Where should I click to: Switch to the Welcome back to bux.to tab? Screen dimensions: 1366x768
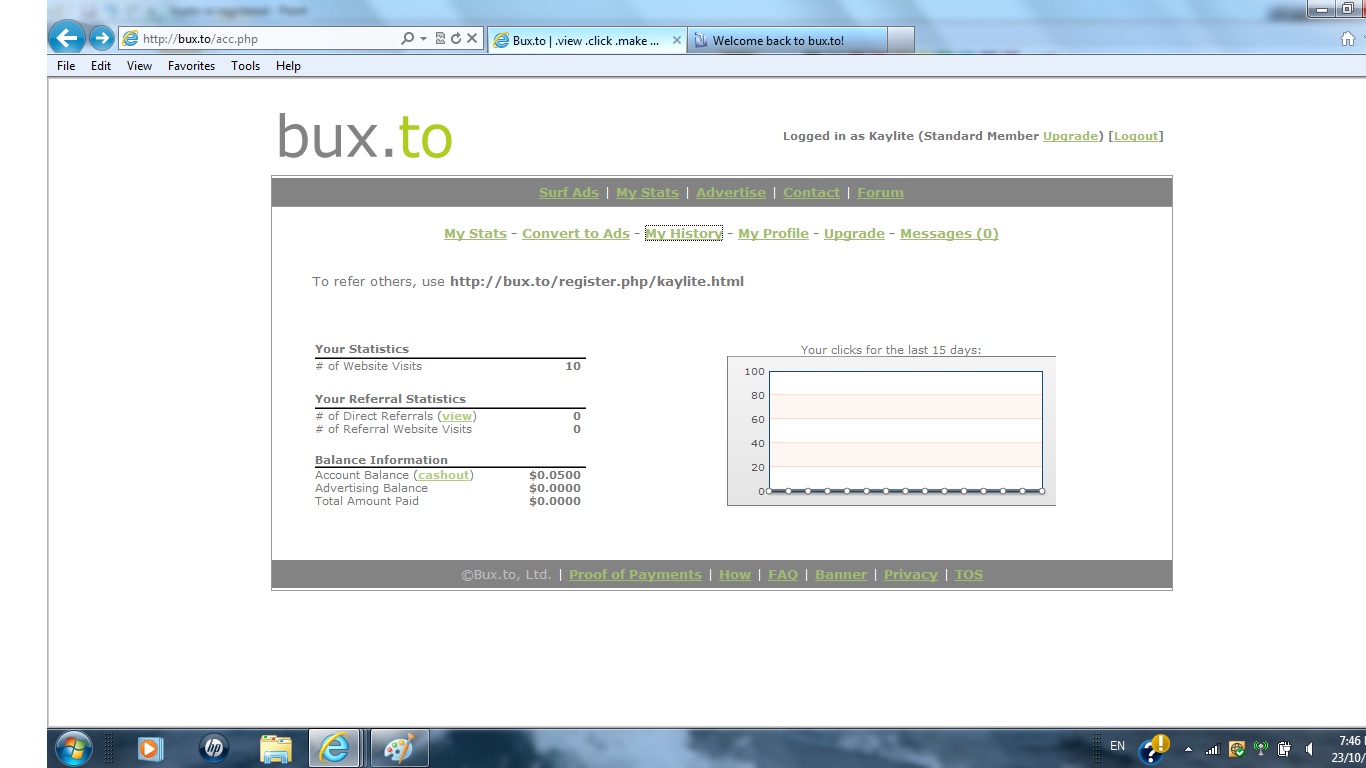[x=790, y=40]
